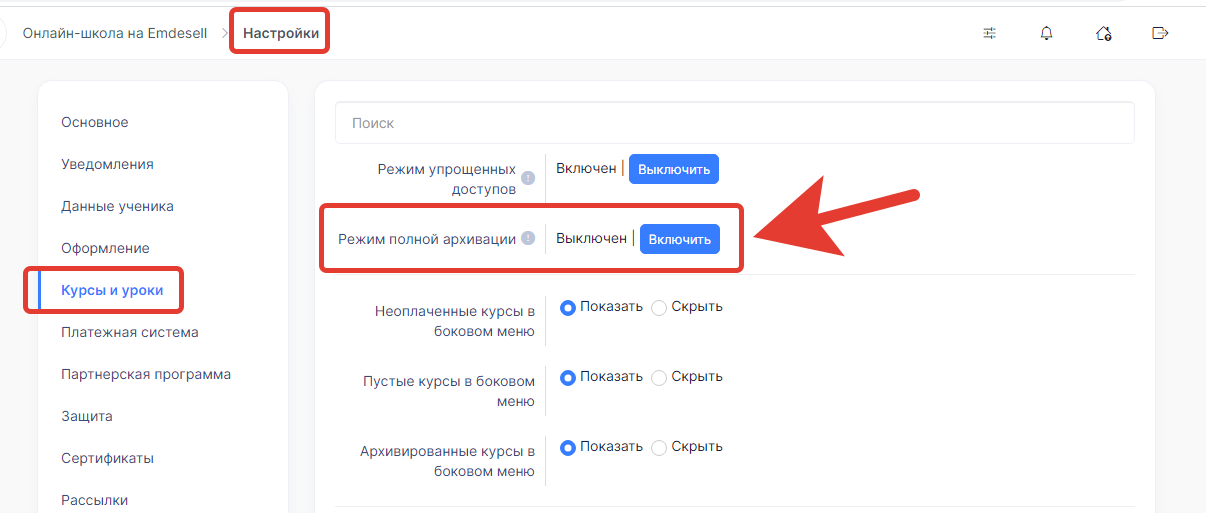Focus the Поиск search field
The width and height of the screenshot is (1206, 513).
735,123
